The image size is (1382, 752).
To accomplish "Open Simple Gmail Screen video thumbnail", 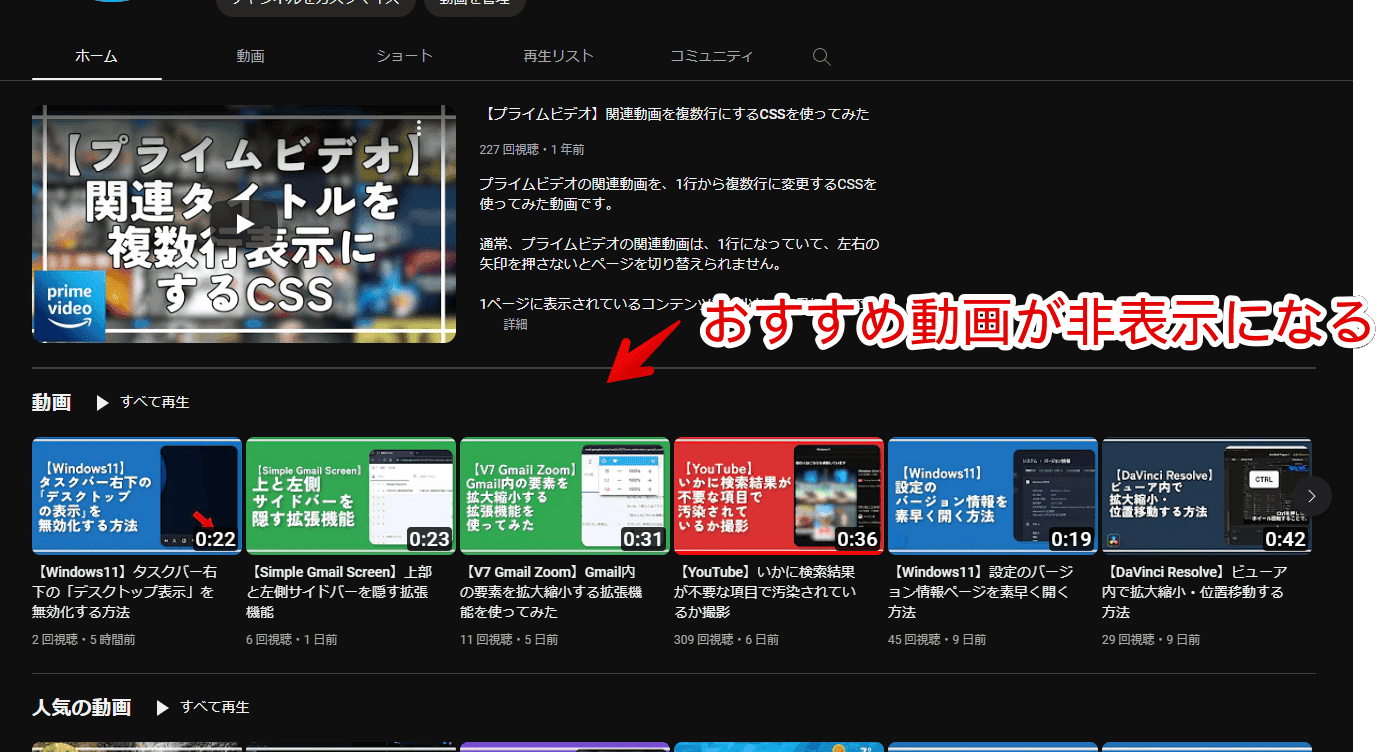I will pos(351,496).
